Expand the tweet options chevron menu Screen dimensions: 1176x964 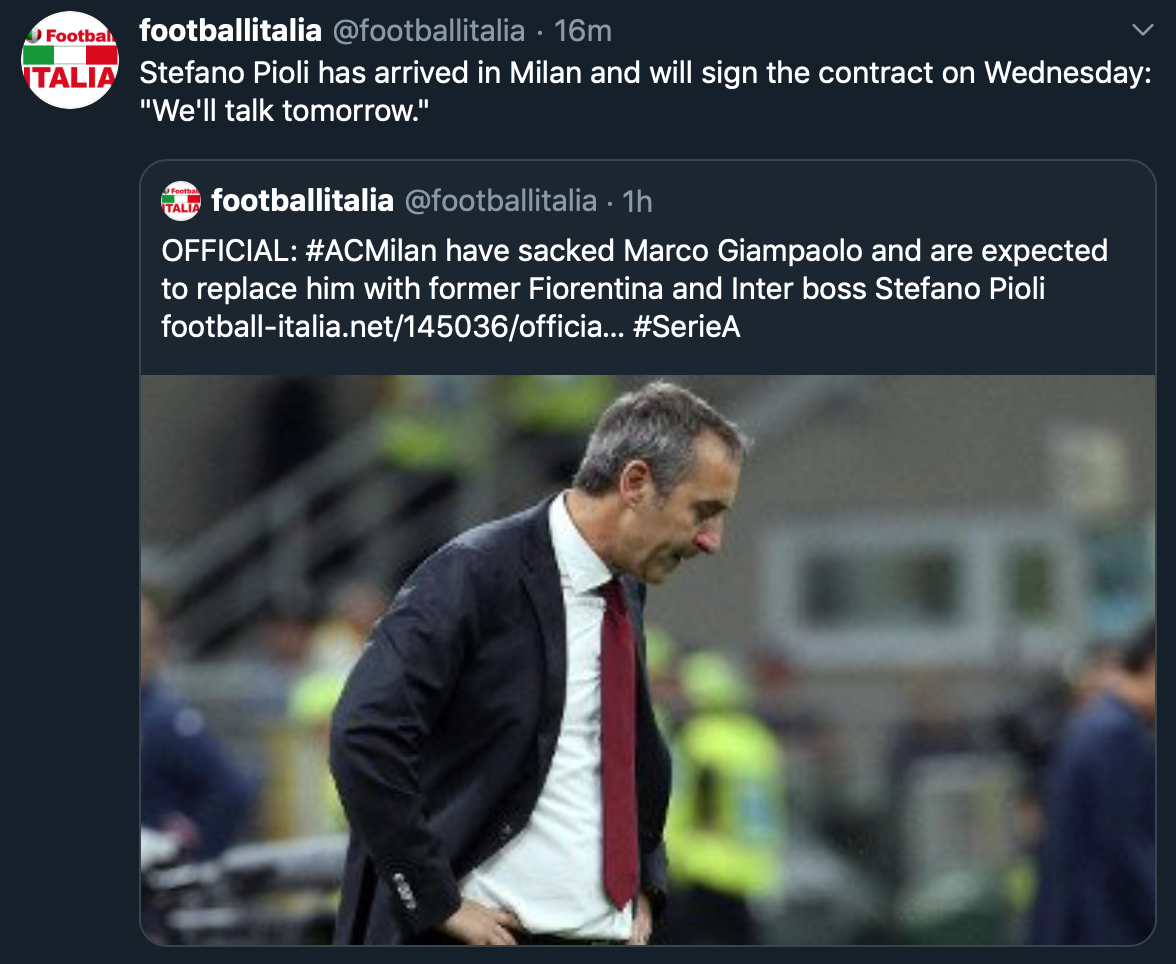(1142, 30)
